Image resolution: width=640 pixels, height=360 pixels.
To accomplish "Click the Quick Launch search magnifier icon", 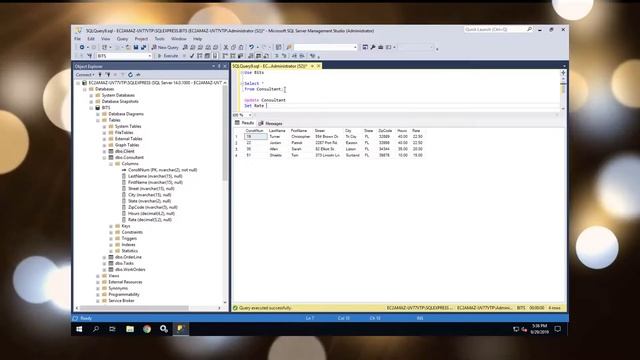I will coord(529,29).
